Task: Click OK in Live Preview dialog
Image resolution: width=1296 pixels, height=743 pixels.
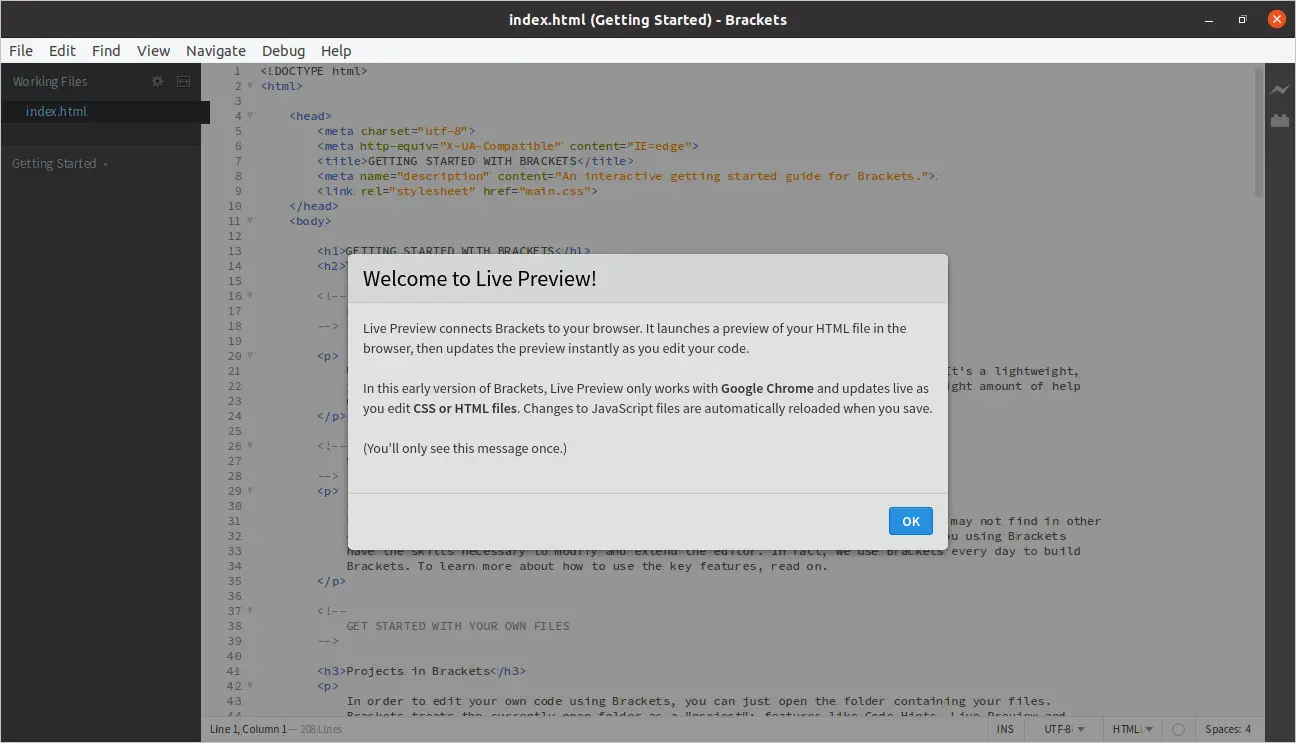Action: click(911, 521)
